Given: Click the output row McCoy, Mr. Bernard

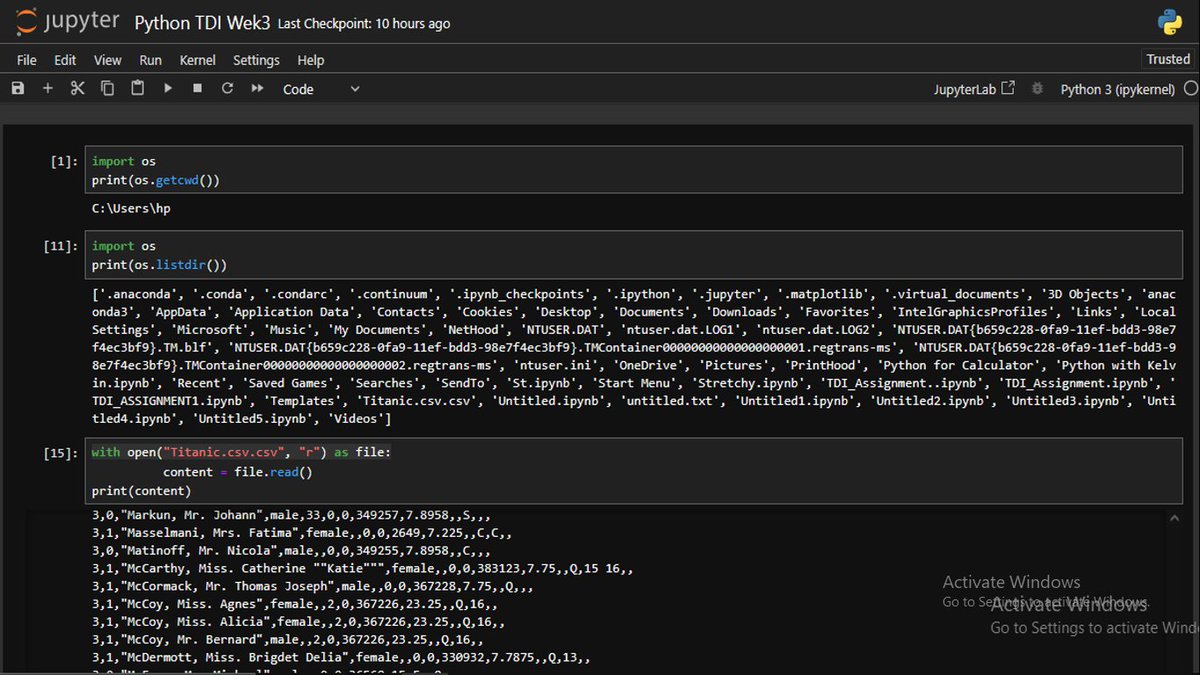Looking at the screenshot, I should click(x=288, y=639).
